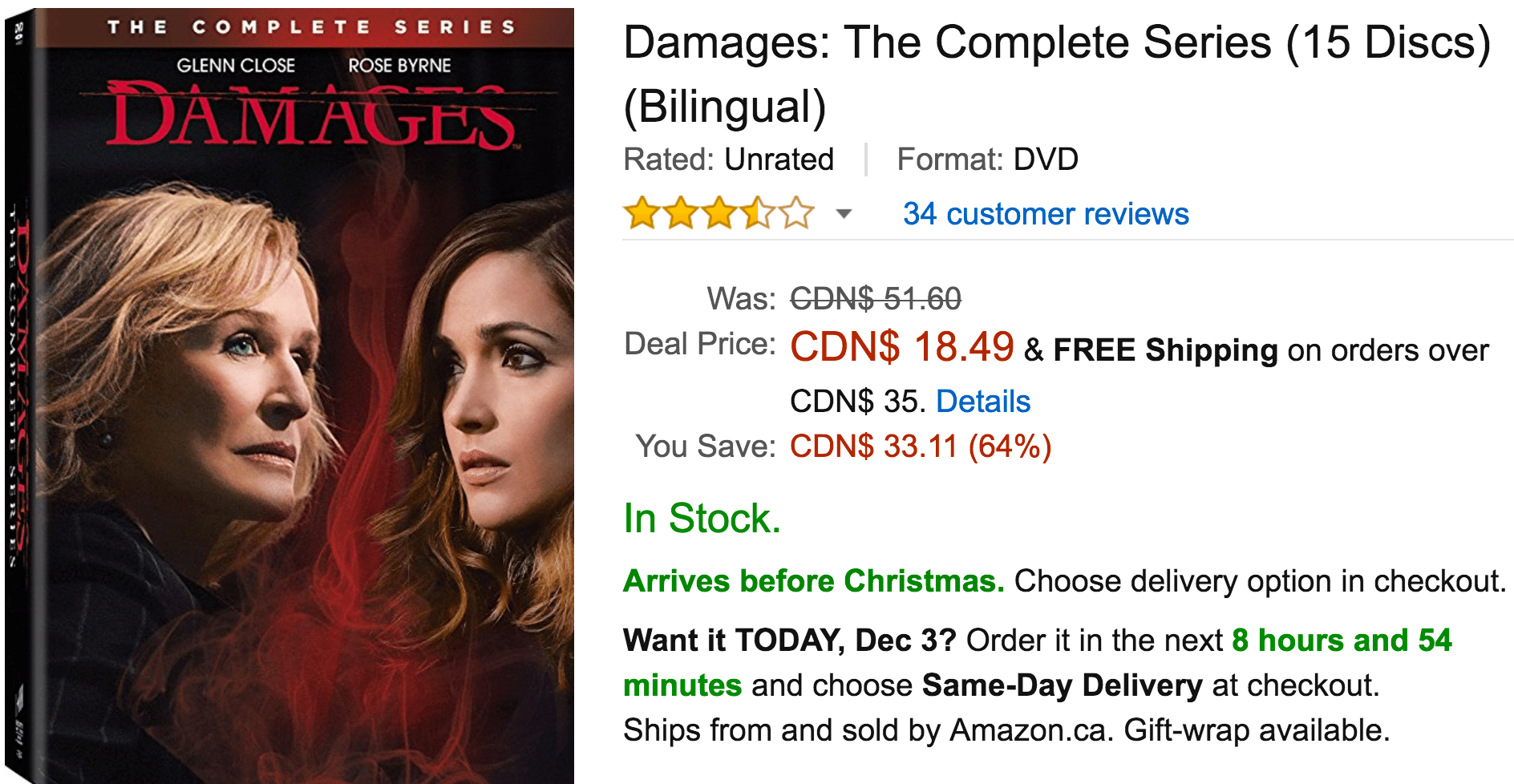The height and width of the screenshot is (784, 1514).
Task: Click the crossed-out CDN$ 51.60 price
Action: point(875,299)
